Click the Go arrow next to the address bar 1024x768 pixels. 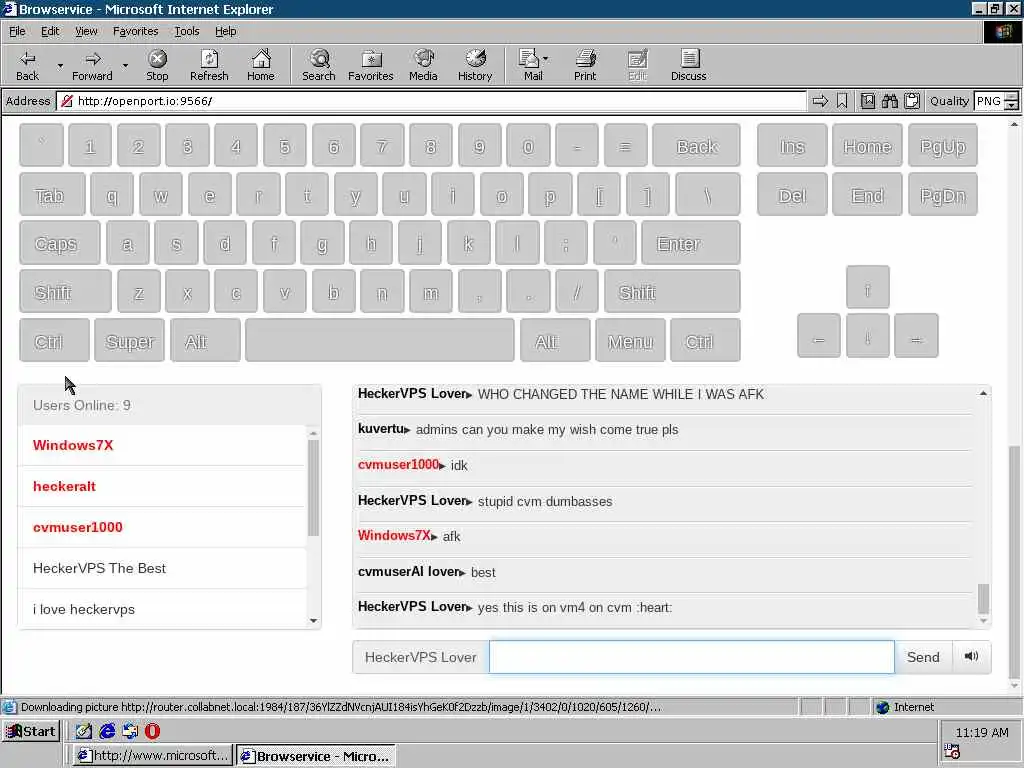coord(820,101)
